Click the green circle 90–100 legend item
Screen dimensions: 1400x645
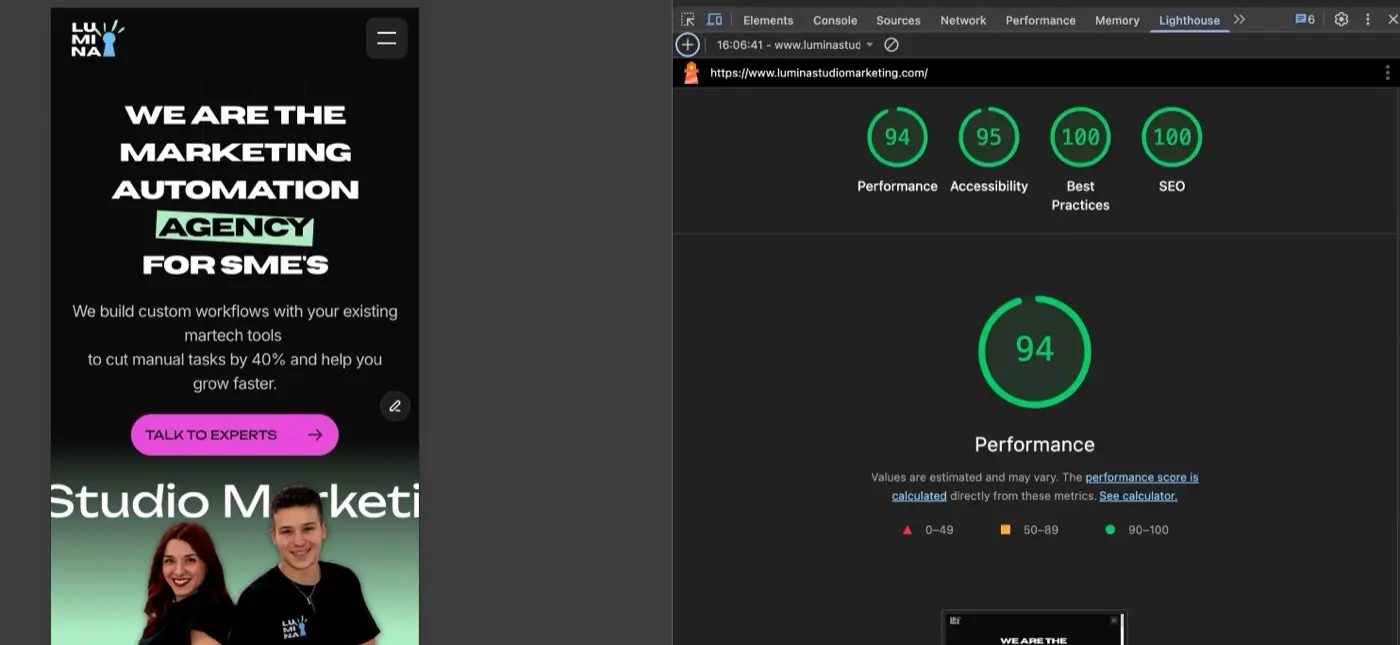click(1136, 530)
